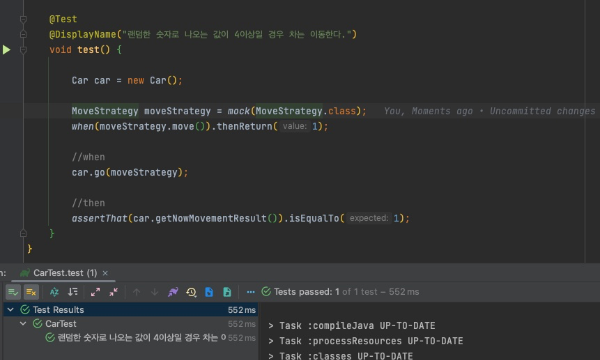Select the Korean-named passed test row
Viewport: 600px width, 360px height.
[x=130, y=338]
